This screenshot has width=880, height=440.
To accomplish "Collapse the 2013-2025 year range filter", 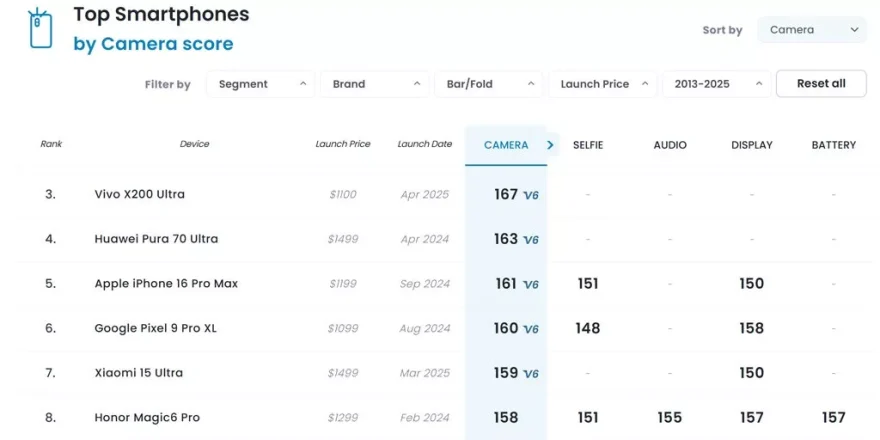I will (716, 84).
